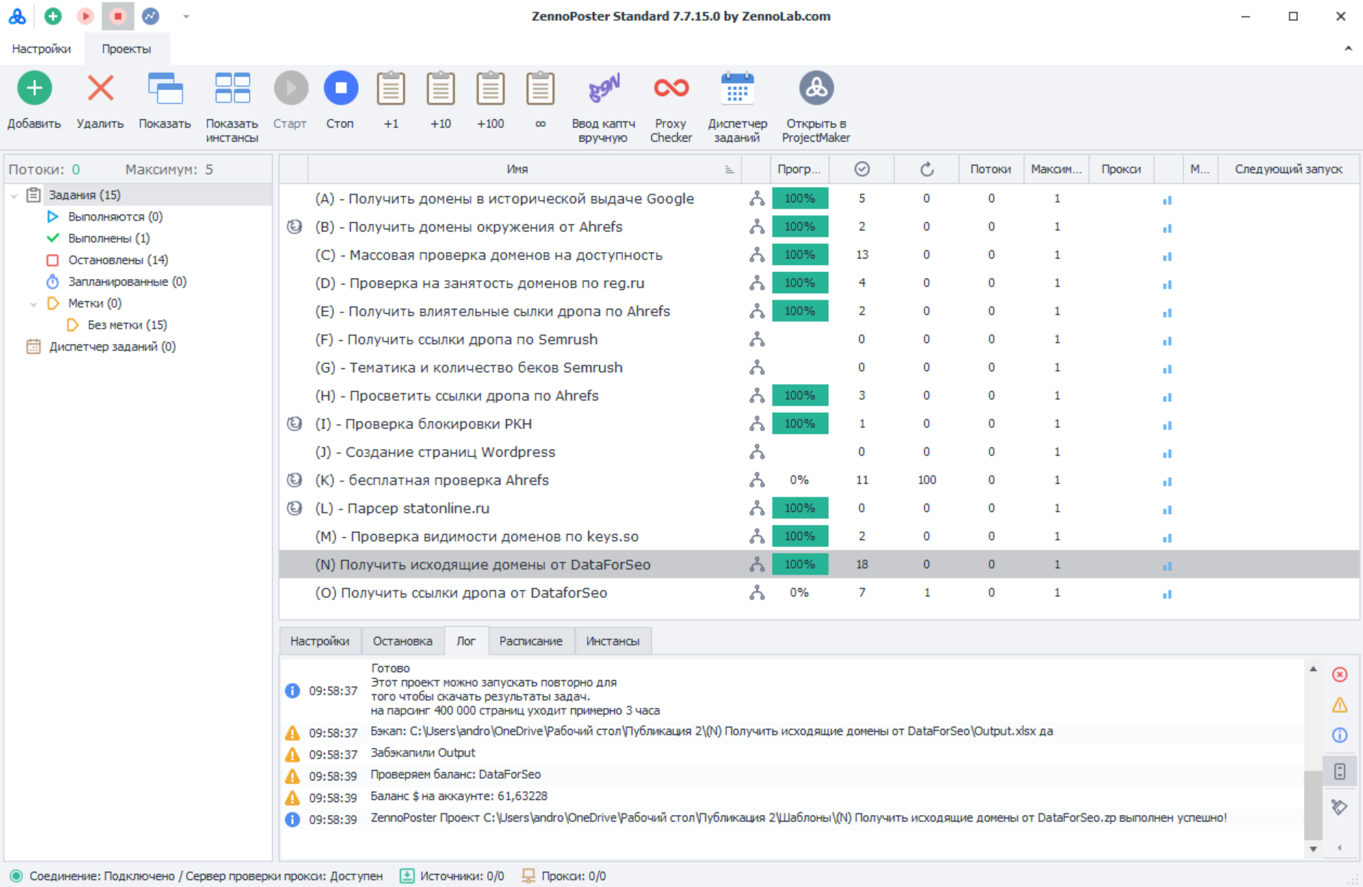The height and width of the screenshot is (887, 1363).
Task: Toggle the warning messages filter in log
Action: 1340,705
